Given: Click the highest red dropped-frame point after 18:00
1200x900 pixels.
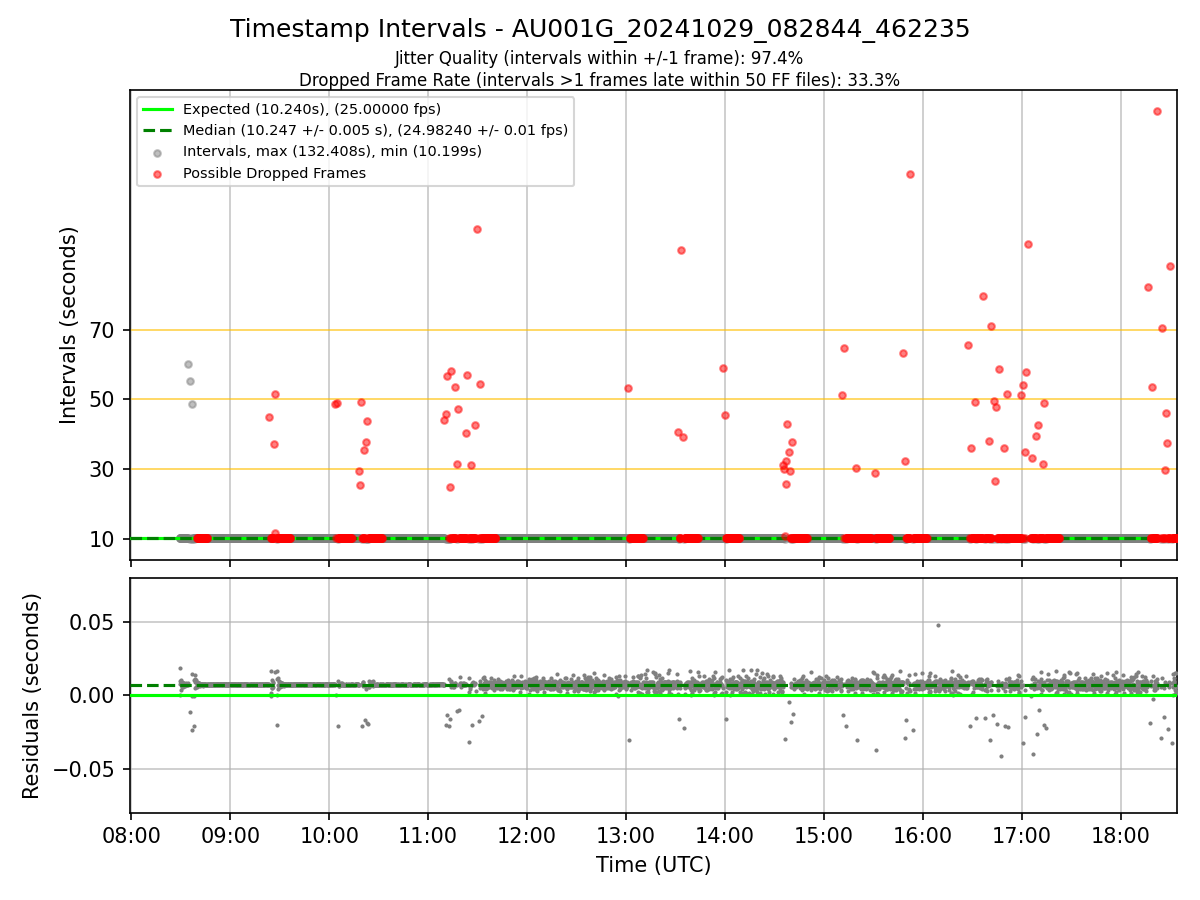Looking at the screenshot, I should point(1157,111).
